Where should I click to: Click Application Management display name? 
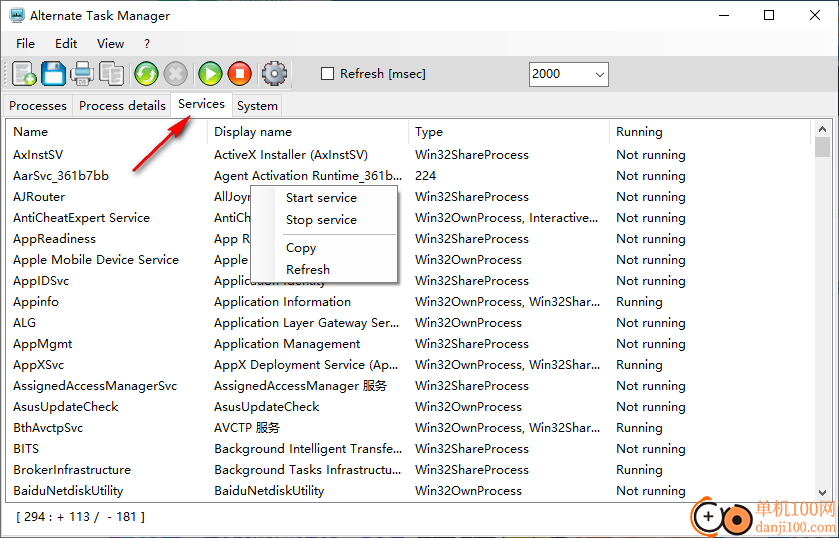[x=287, y=344]
